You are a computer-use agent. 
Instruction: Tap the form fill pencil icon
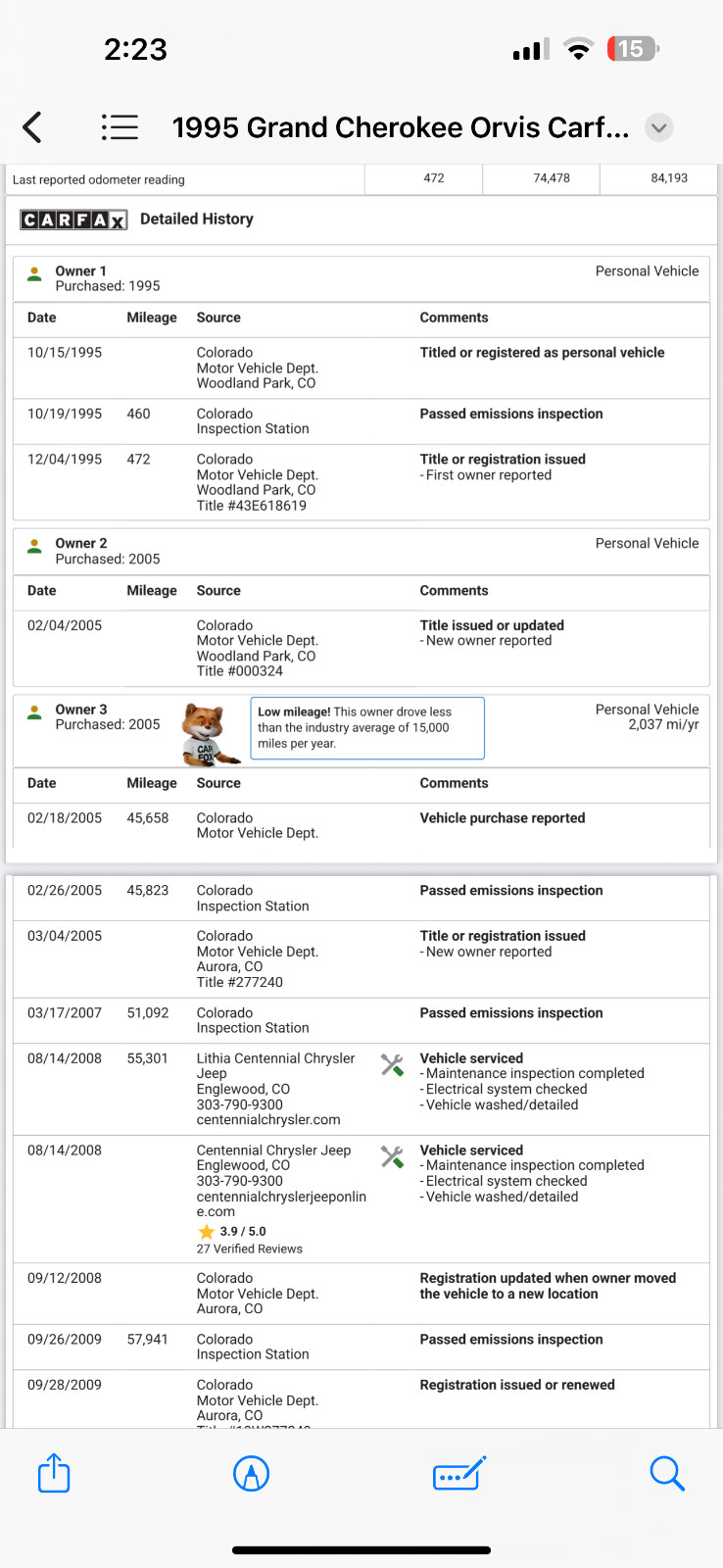point(459,1473)
